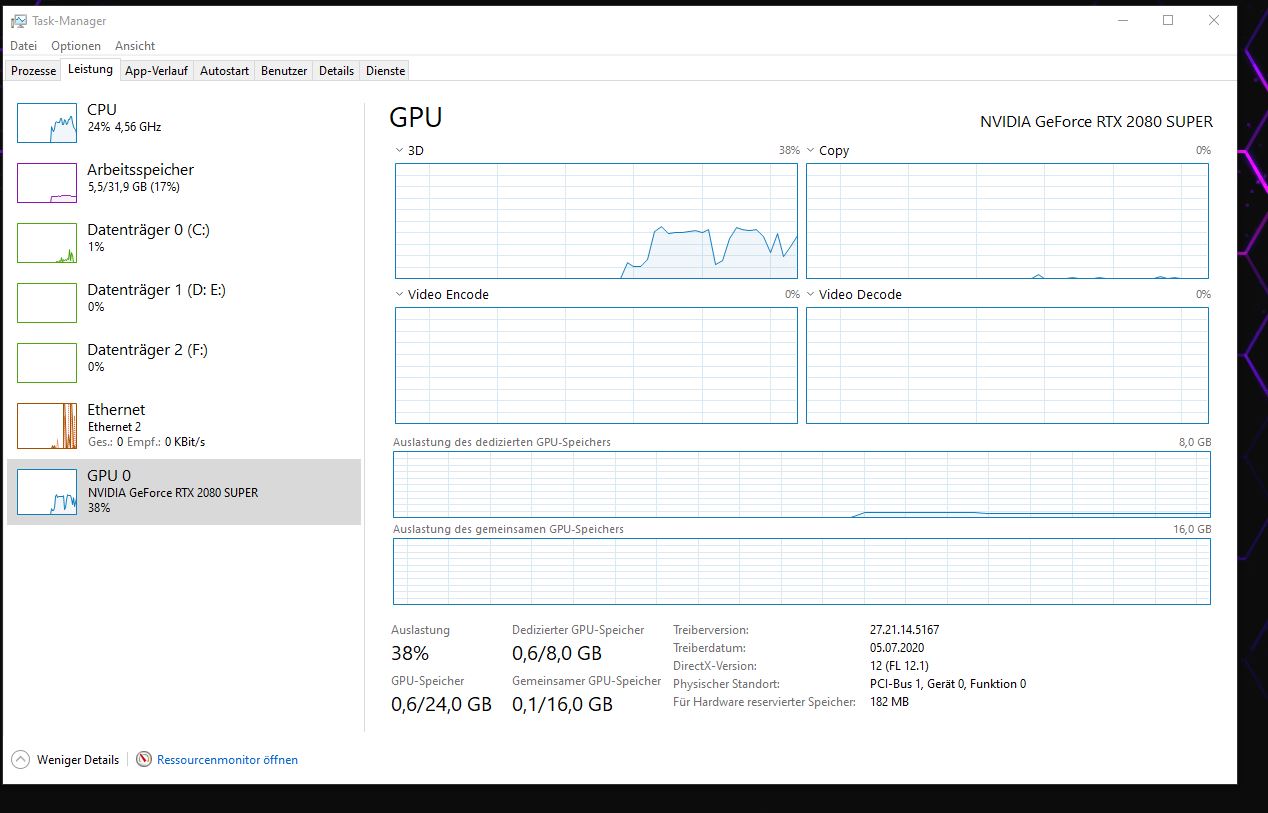Viewport: 1268px width, 813px height.
Task: Click the Treiberdatum value 05.07.2020
Action: [x=897, y=648]
